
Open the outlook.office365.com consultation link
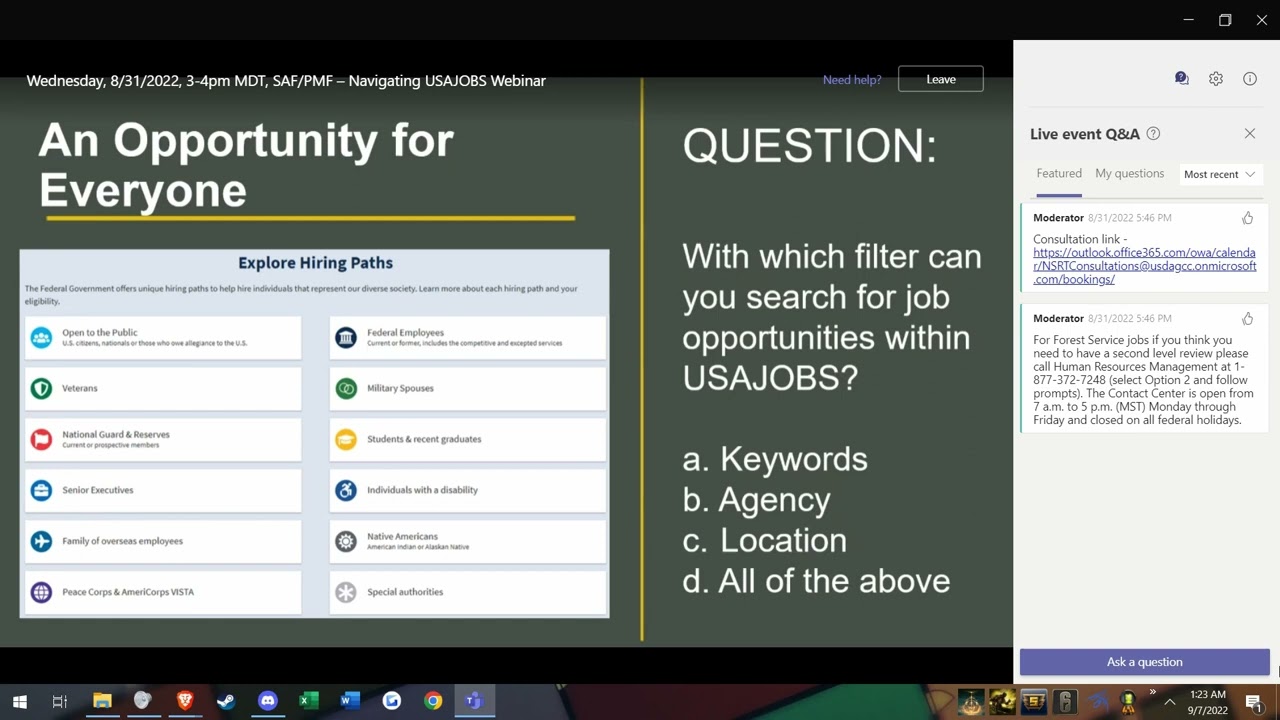(x=1144, y=266)
